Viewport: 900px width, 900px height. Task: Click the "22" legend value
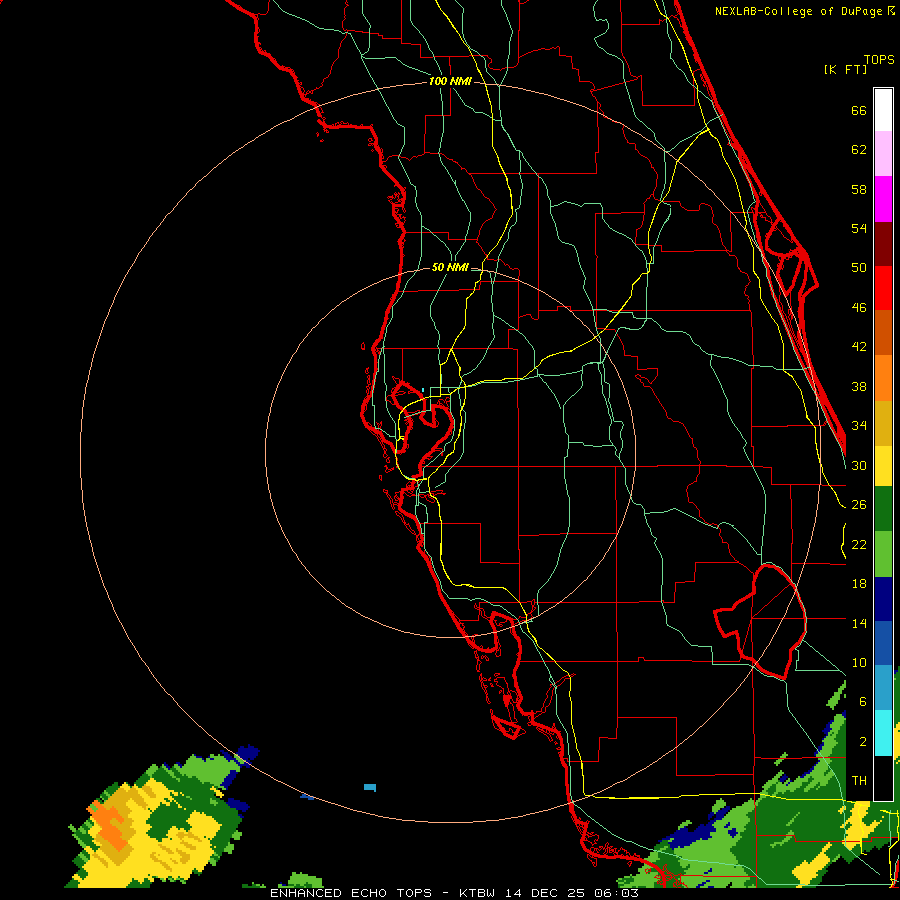(x=859, y=545)
